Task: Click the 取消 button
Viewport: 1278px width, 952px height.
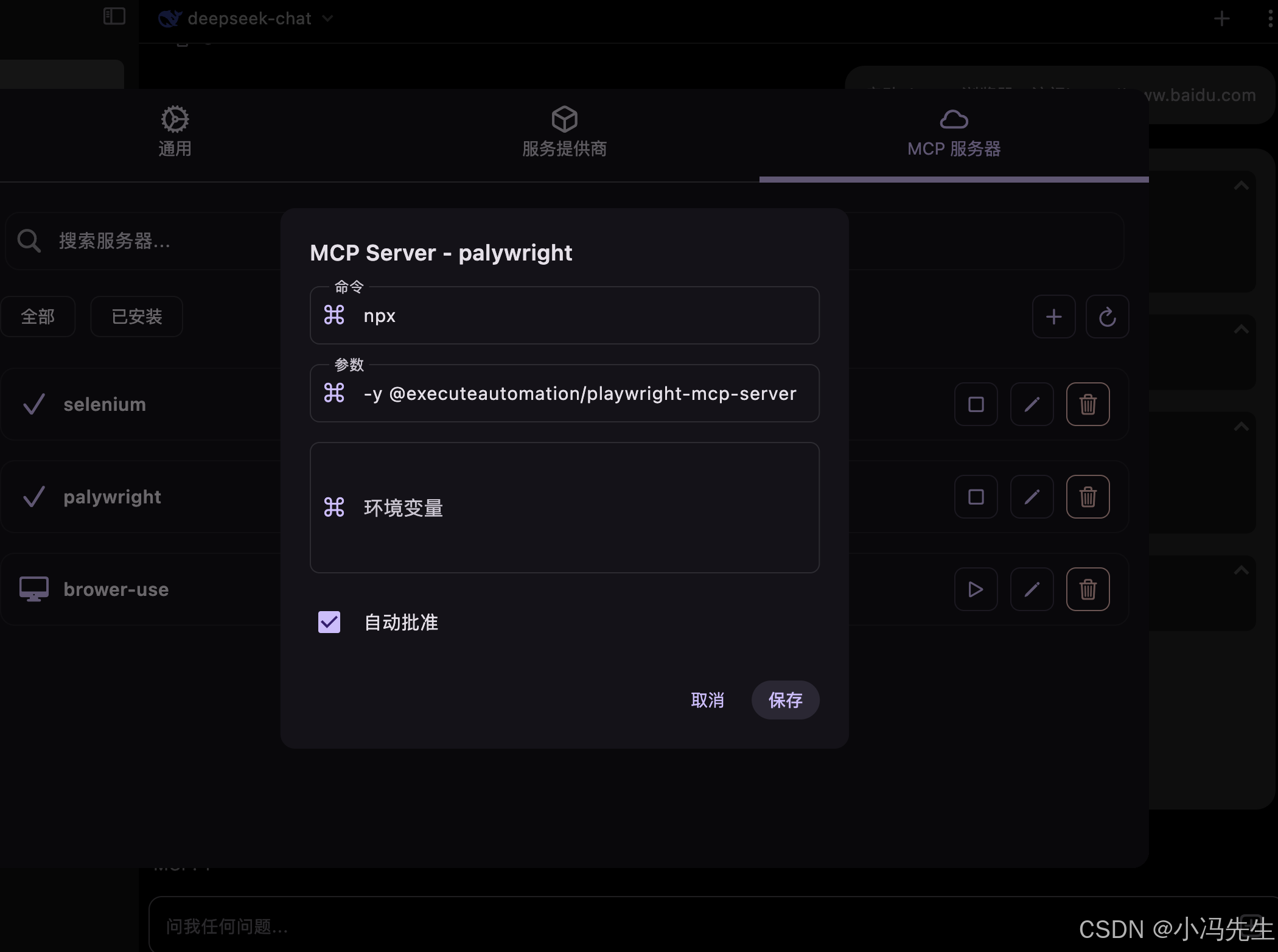Action: point(707,700)
